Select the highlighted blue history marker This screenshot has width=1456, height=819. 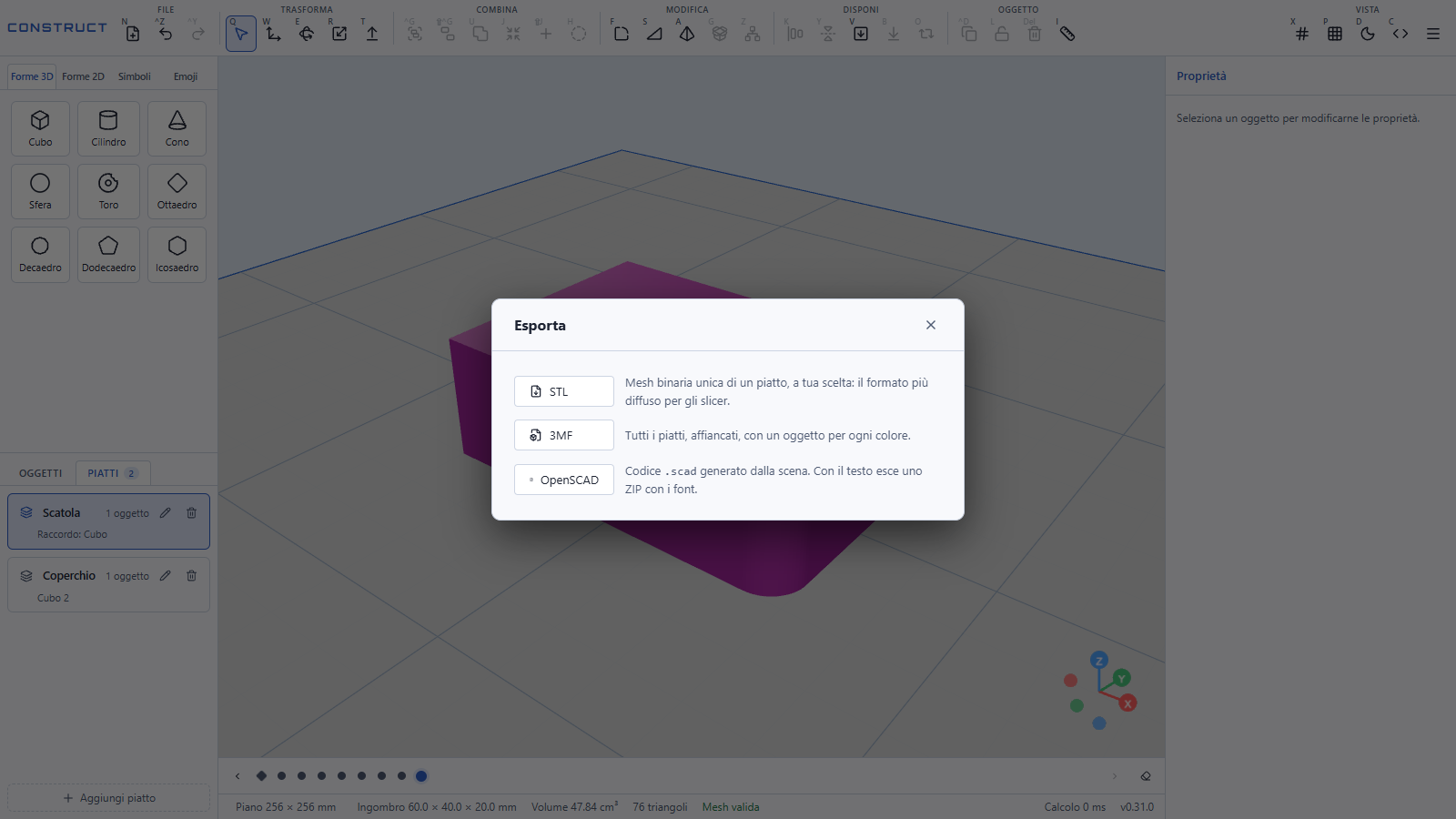[421, 776]
